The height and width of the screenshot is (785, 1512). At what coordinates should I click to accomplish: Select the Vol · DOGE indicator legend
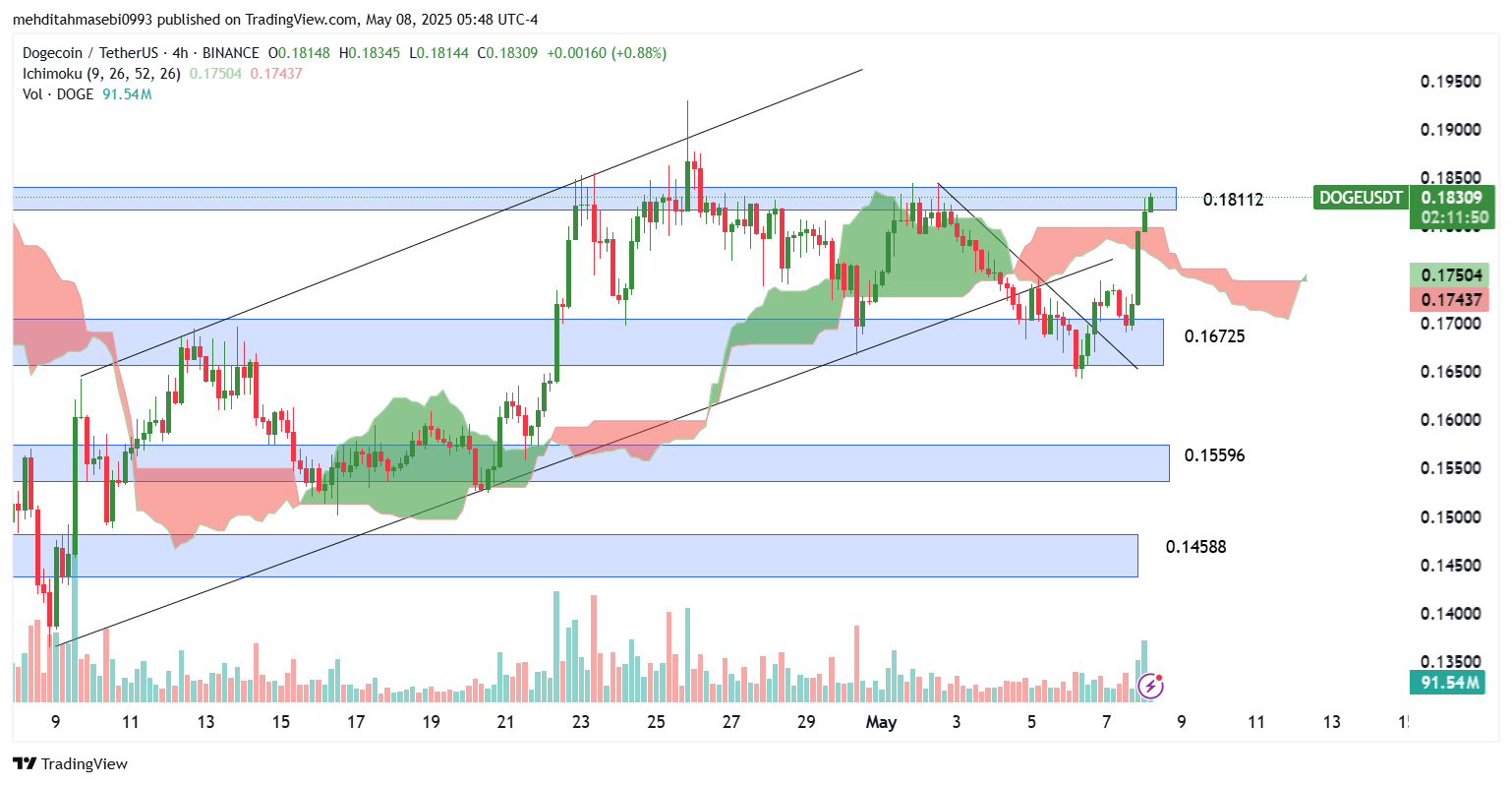tap(58, 94)
